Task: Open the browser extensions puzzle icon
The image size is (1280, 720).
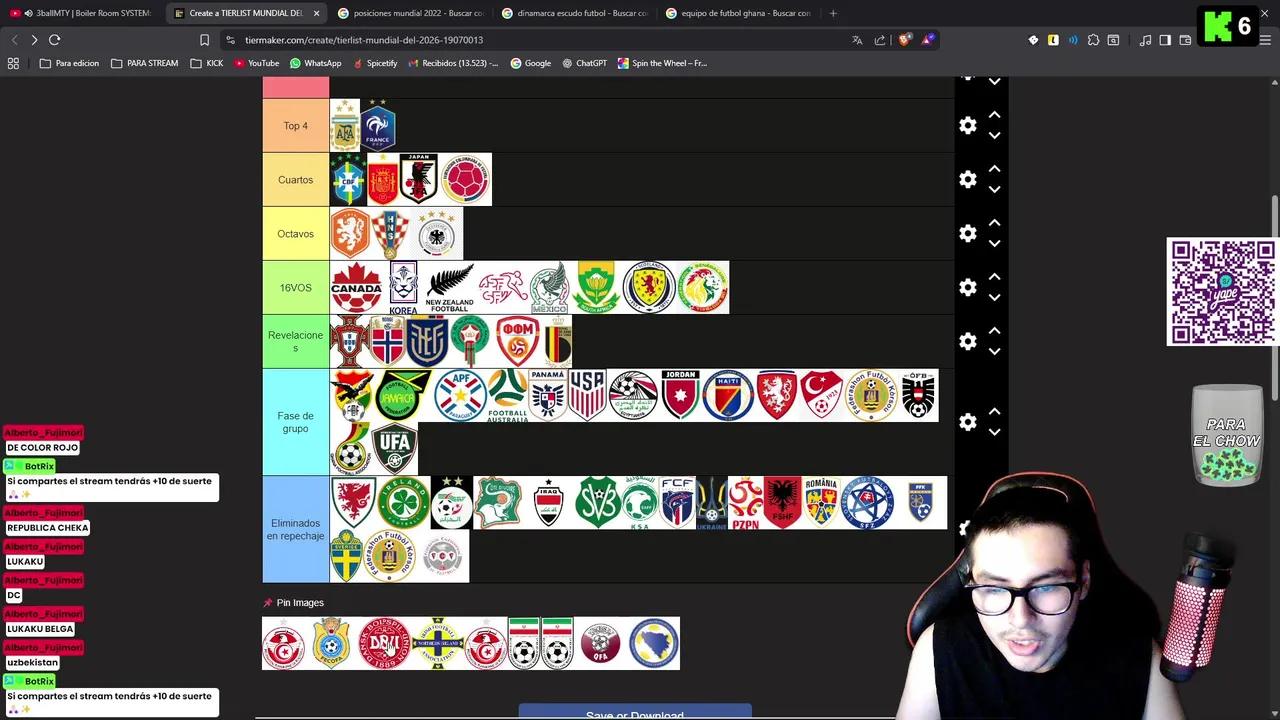Action: pos(1093,40)
